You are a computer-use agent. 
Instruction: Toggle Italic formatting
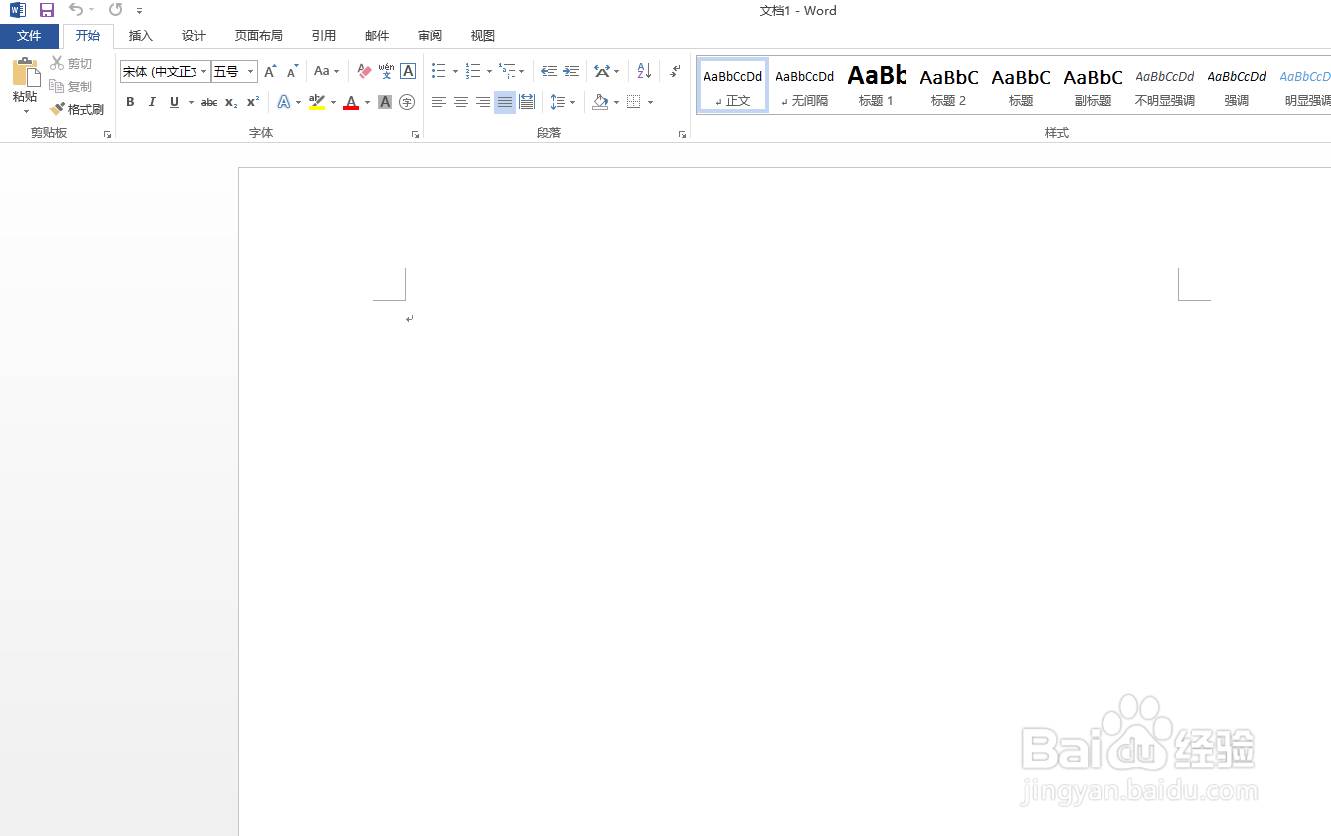(x=152, y=102)
